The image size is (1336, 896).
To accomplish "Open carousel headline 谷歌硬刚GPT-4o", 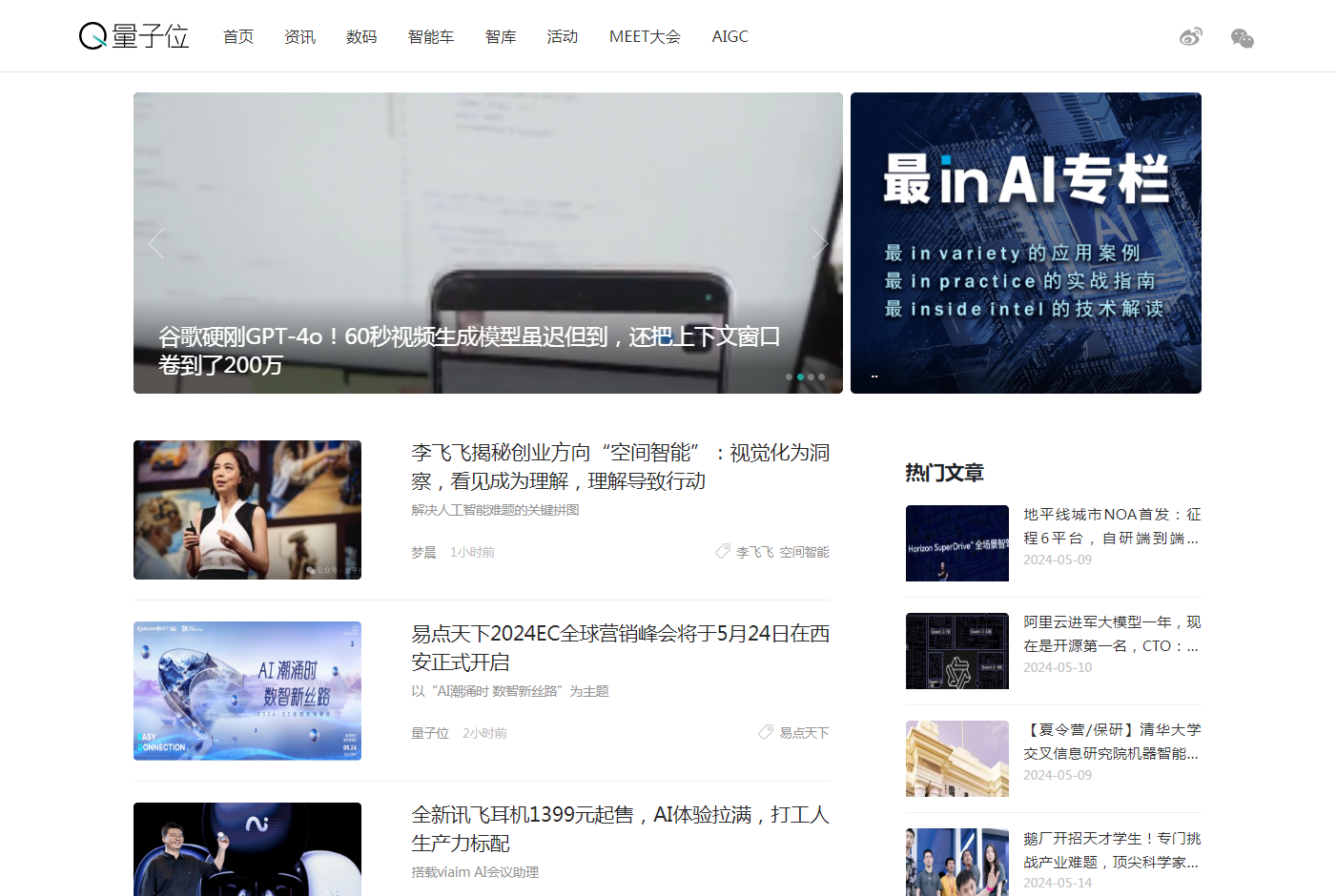I will pyautogui.click(x=469, y=351).
